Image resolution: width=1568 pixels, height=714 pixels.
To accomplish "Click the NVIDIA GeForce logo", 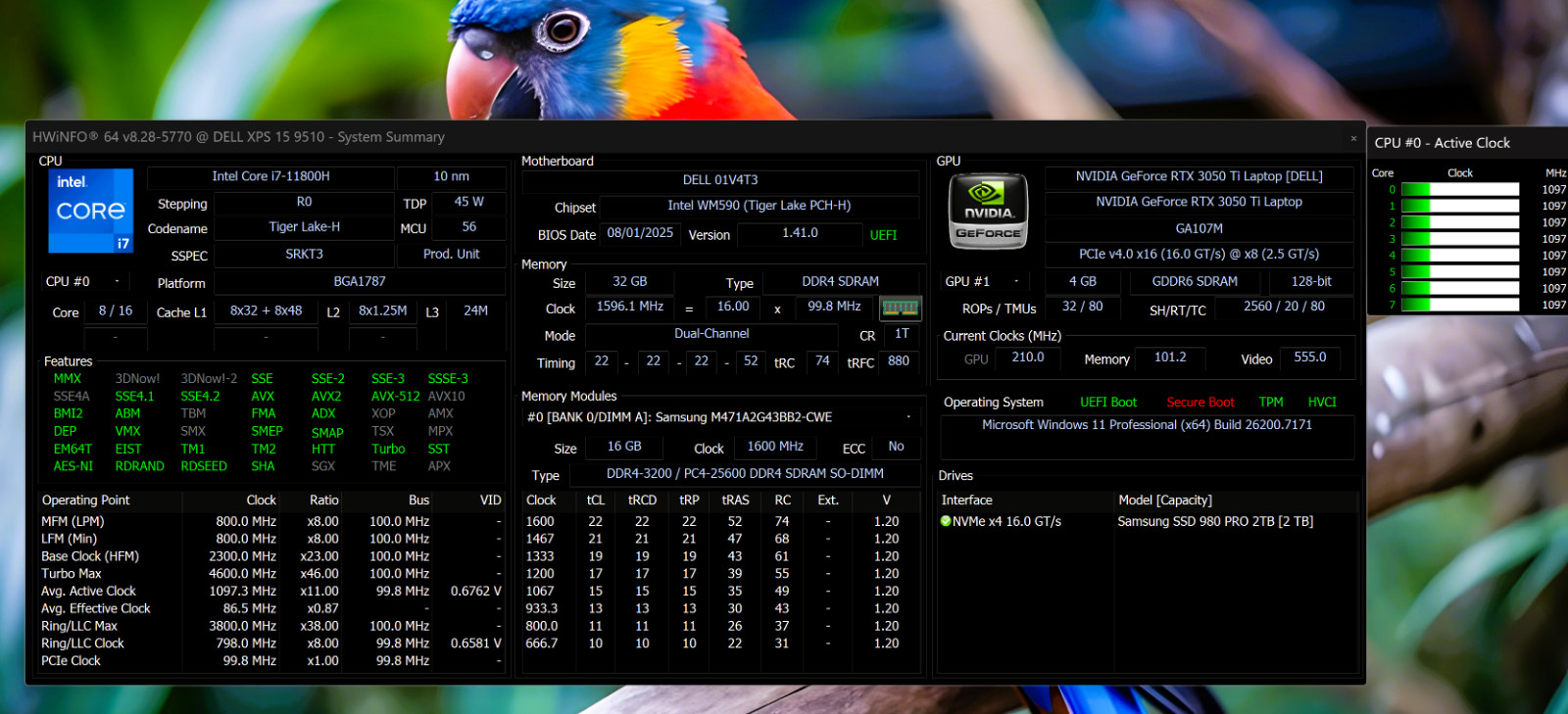I will (x=988, y=211).
